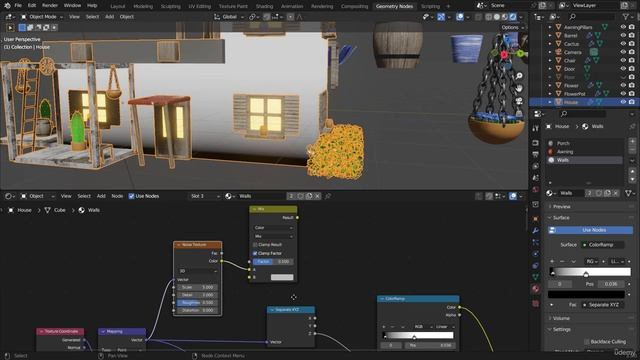The image size is (640, 360).
Task: Switch to the Geometry Nodes workspace tab
Action: click(x=394, y=6)
